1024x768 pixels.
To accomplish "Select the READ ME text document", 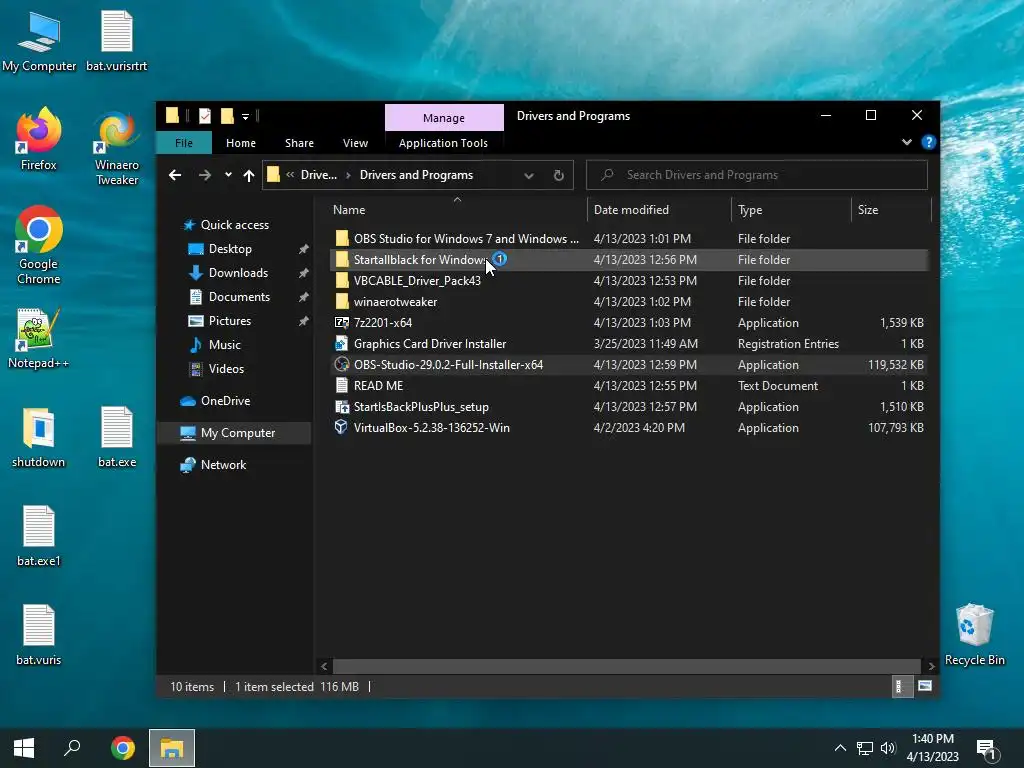I will coord(378,386).
